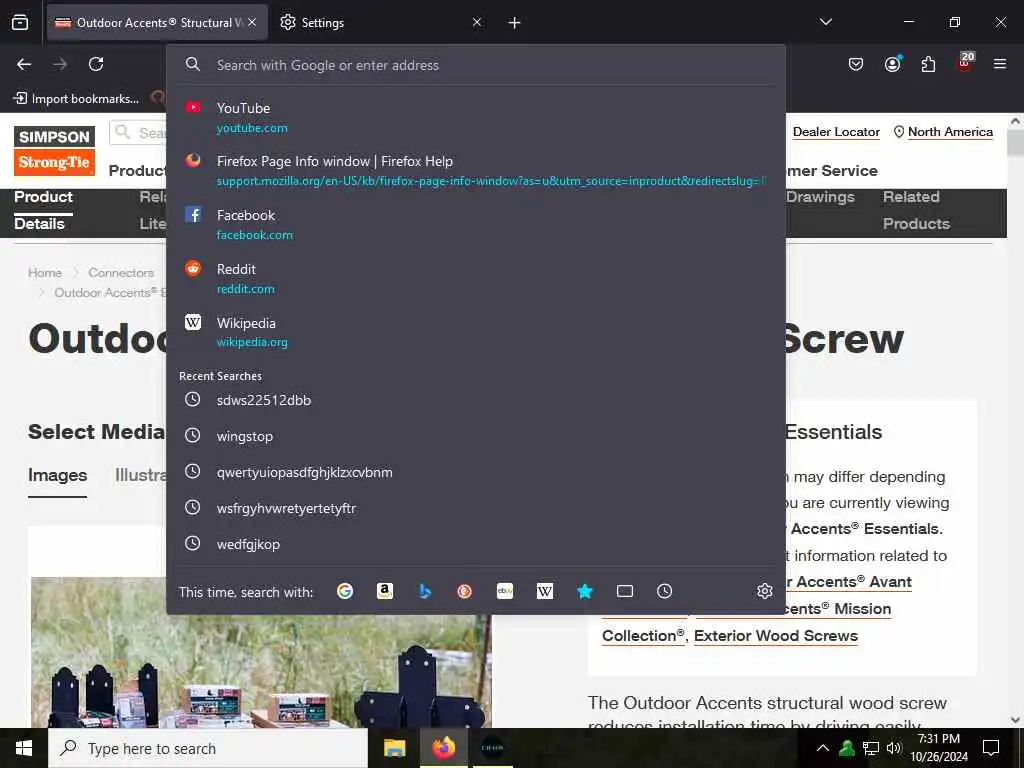The image size is (1024, 768).
Task: Click the Windows taskbar search box
Action: [208, 748]
